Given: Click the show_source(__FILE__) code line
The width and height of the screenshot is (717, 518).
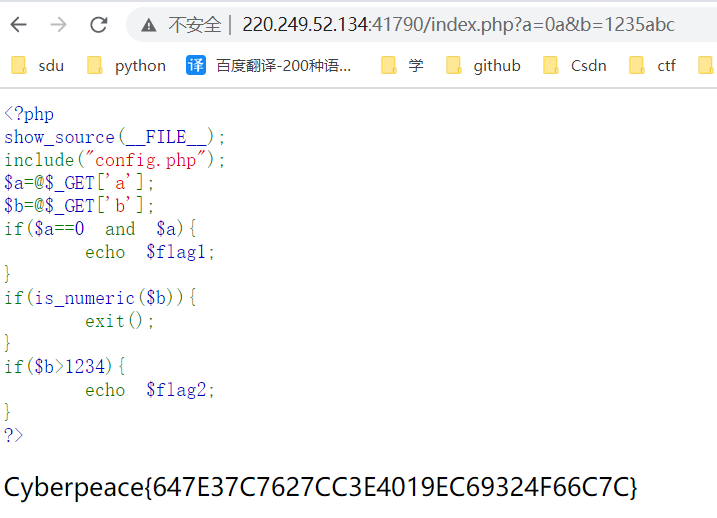Looking at the screenshot, I should (115, 137).
